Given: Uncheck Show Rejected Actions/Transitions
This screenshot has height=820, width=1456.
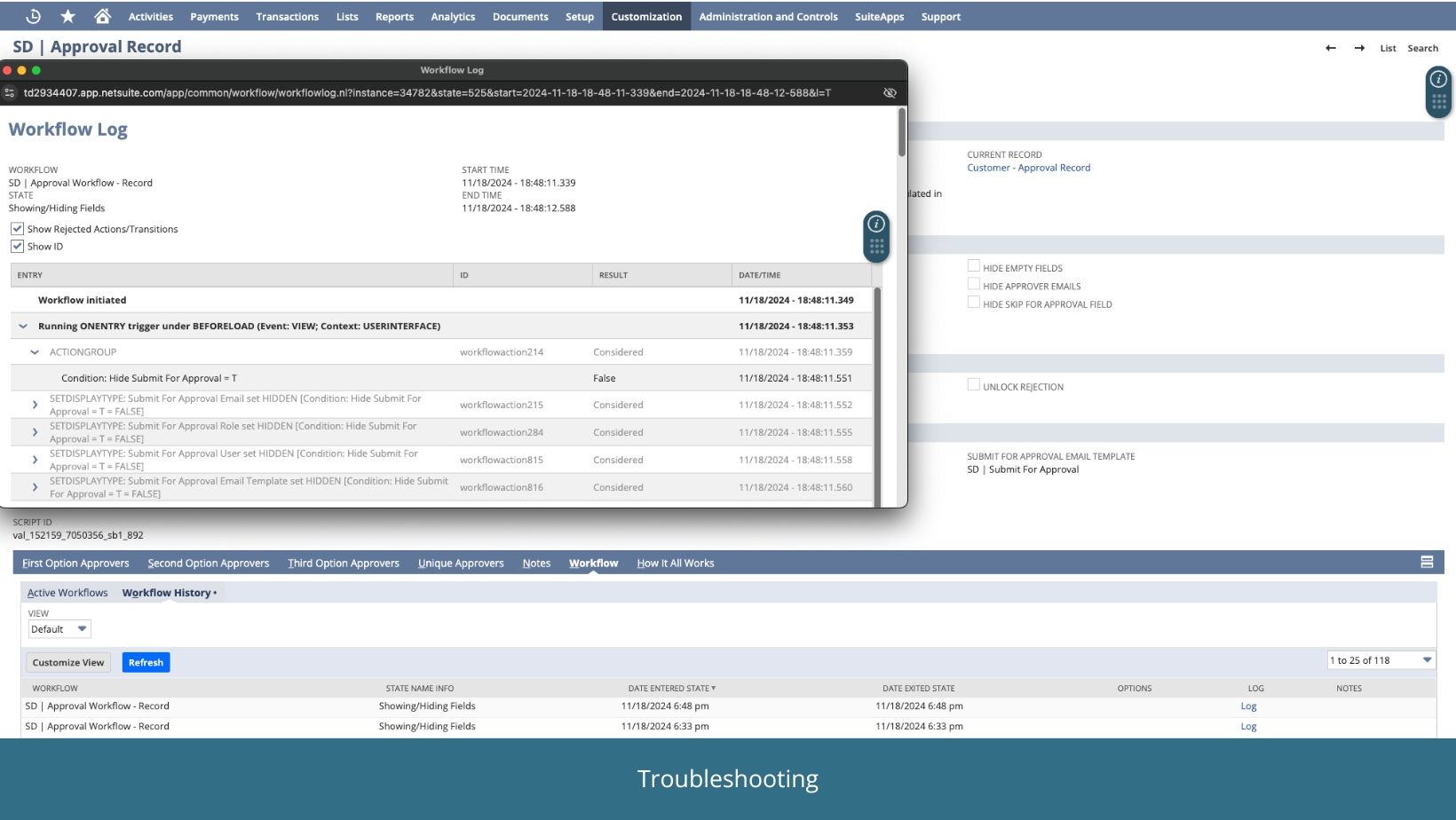Looking at the screenshot, I should pyautogui.click(x=17, y=229).
